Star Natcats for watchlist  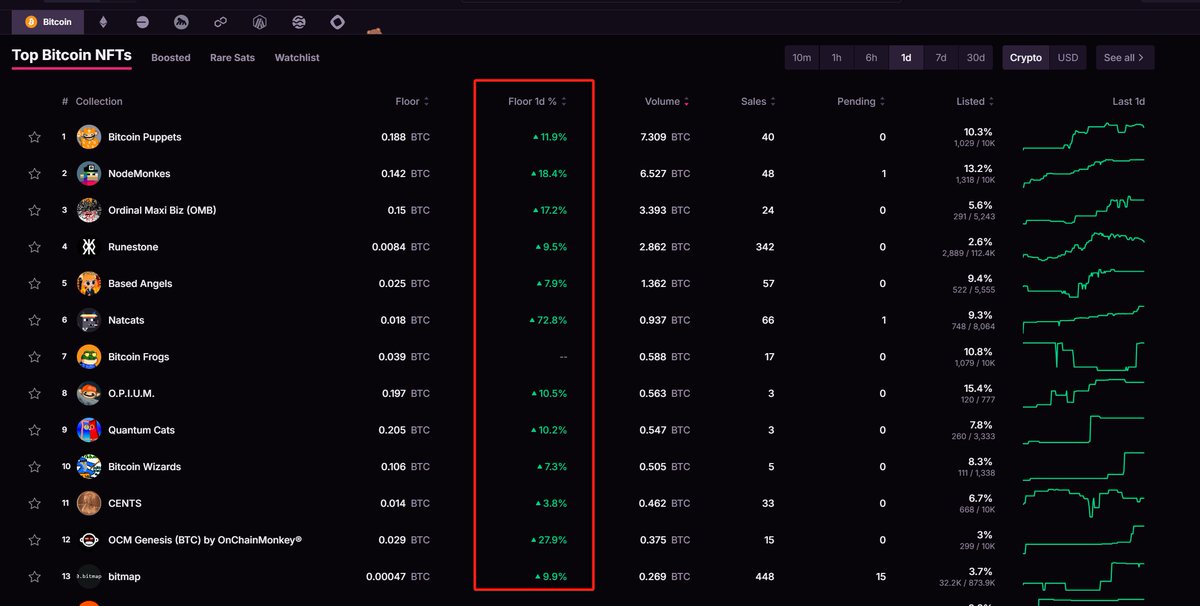coord(35,320)
